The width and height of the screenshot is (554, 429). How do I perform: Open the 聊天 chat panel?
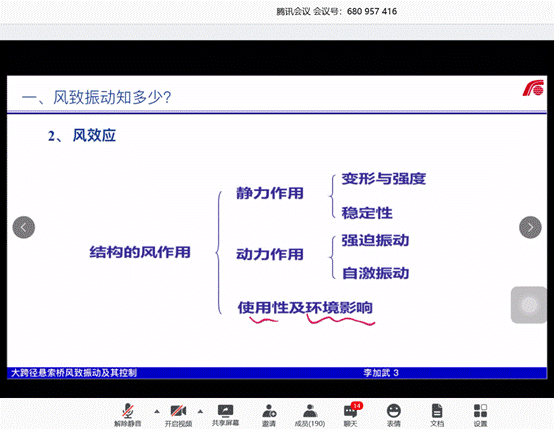(351, 415)
